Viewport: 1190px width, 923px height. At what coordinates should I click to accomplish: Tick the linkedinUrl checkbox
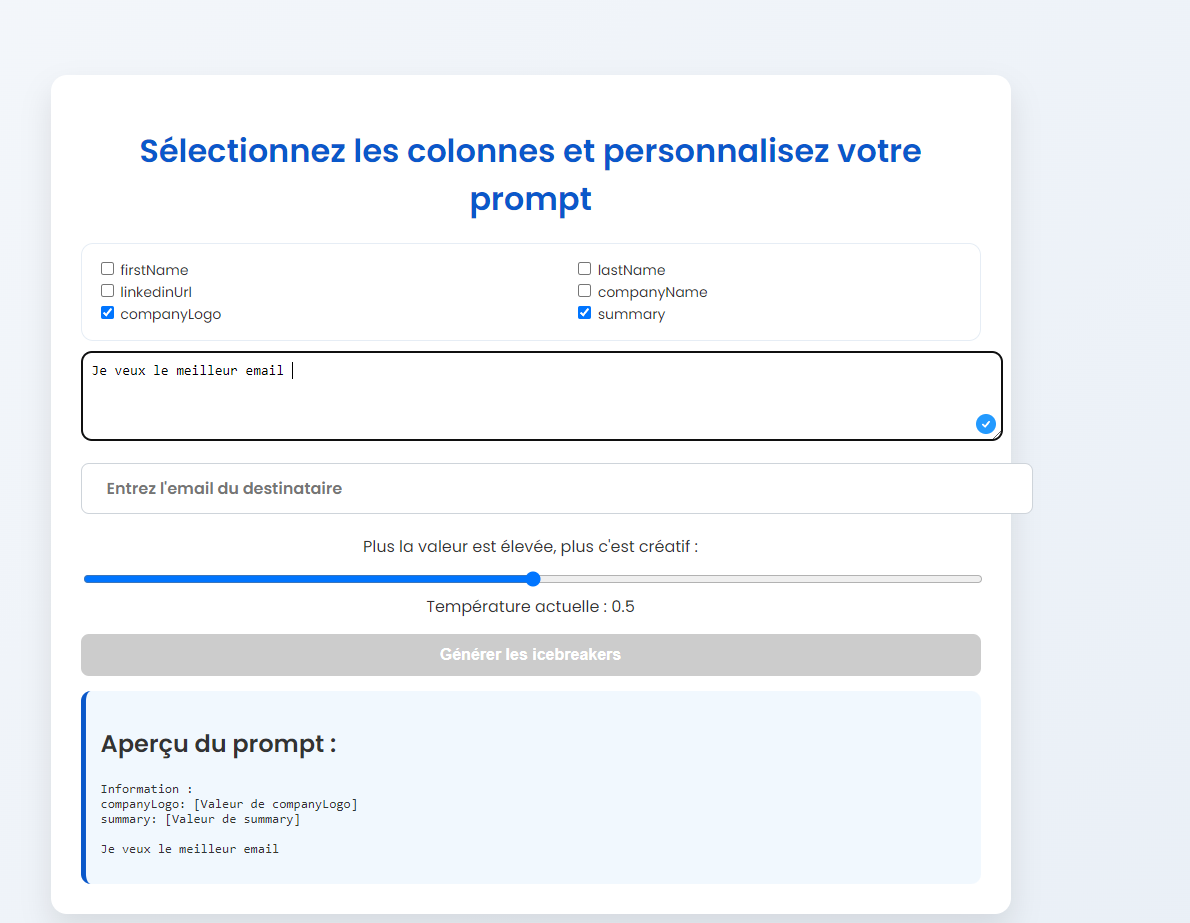point(108,291)
